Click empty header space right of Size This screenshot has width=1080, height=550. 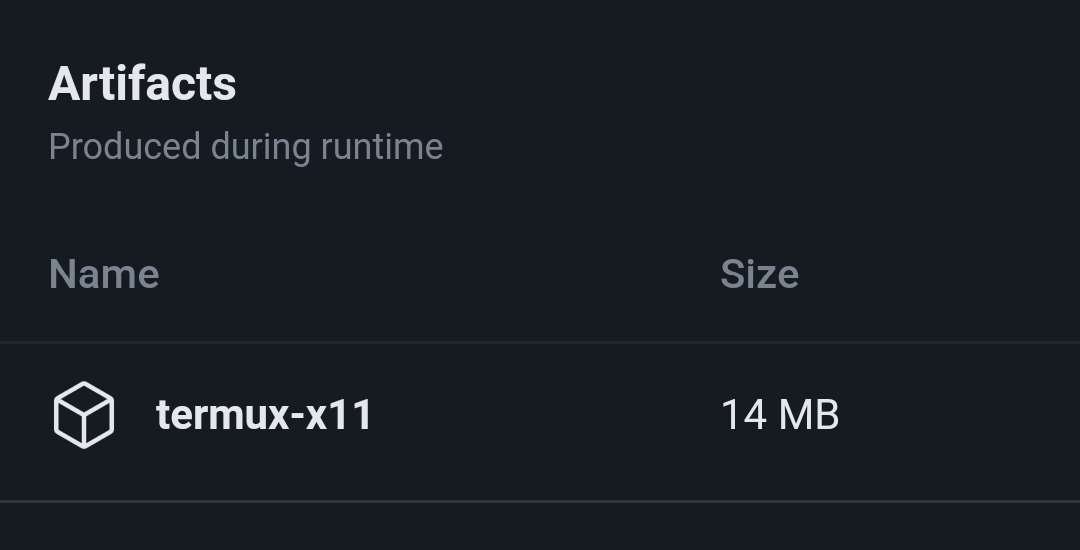point(940,274)
